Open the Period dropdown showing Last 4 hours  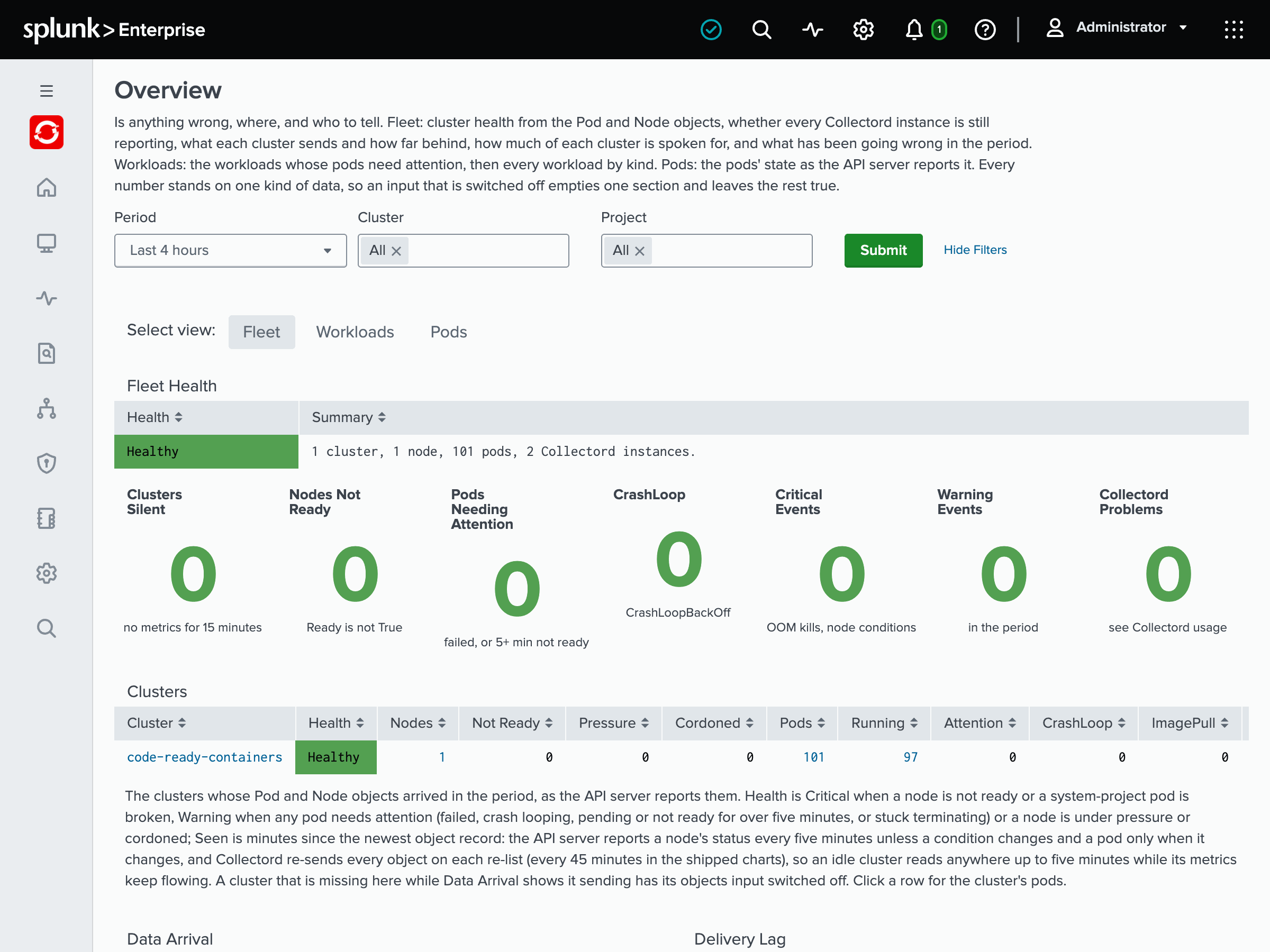pyautogui.click(x=230, y=250)
